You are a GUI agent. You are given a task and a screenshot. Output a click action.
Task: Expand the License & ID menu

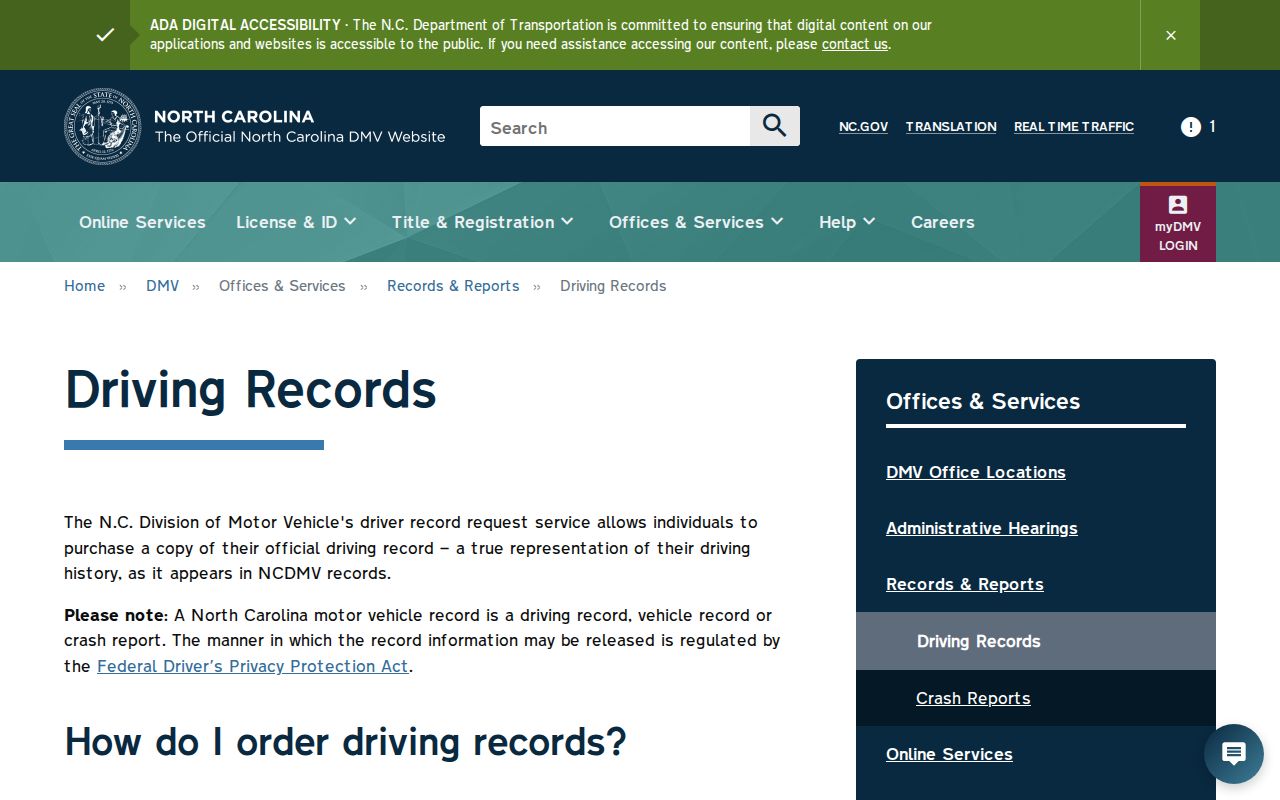pyautogui.click(x=296, y=222)
